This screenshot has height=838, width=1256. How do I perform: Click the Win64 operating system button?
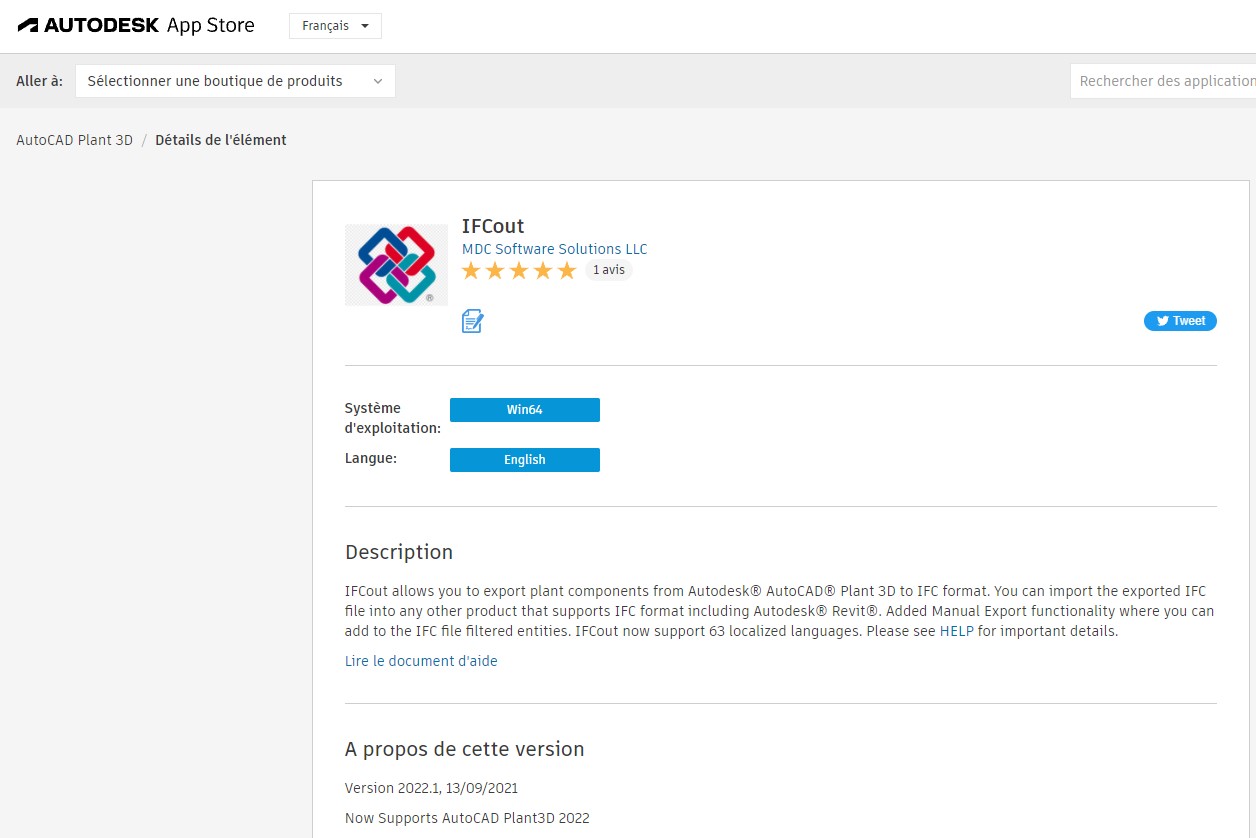524,410
